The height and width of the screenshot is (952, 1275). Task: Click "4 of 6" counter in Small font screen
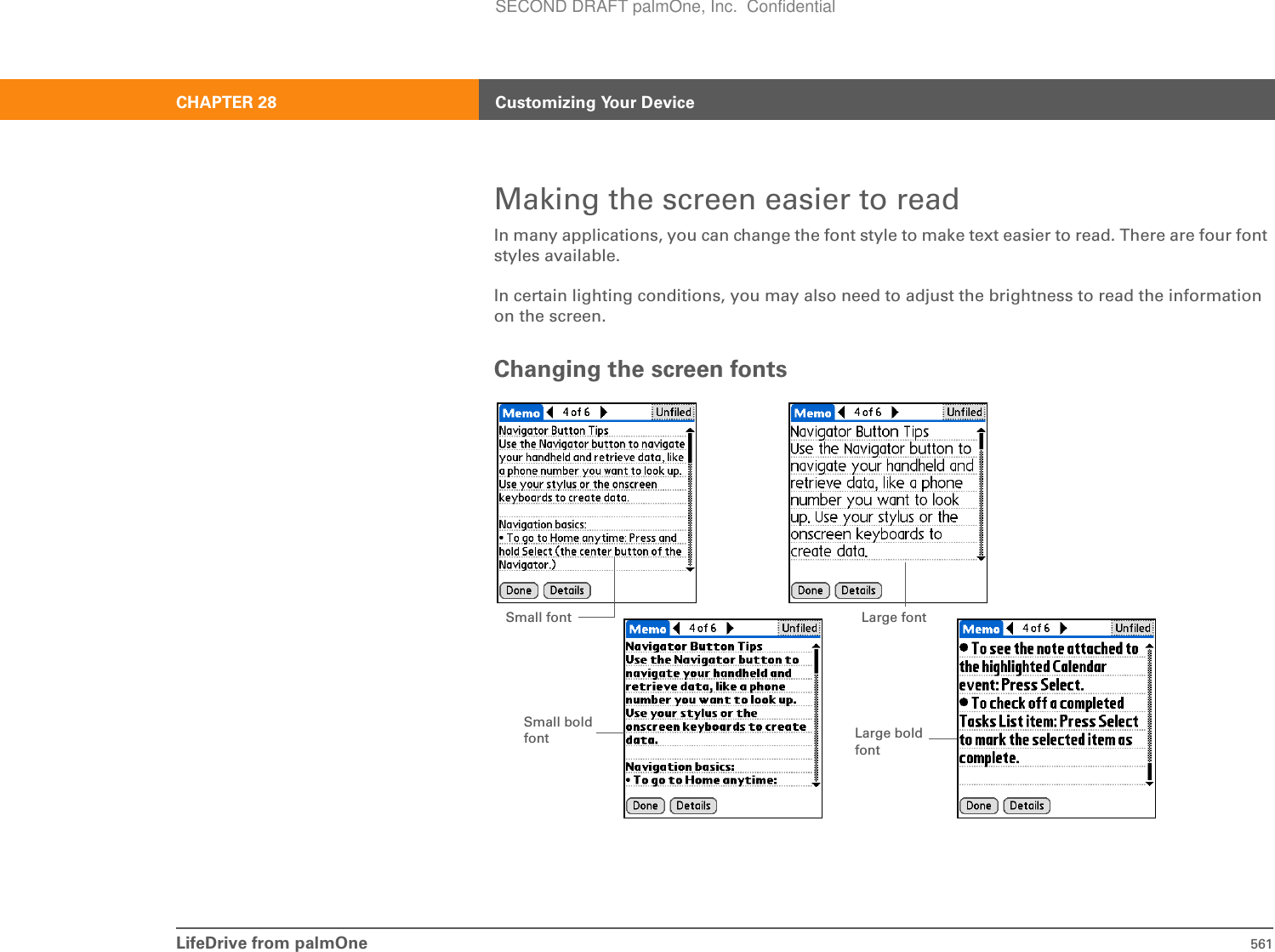[x=577, y=413]
